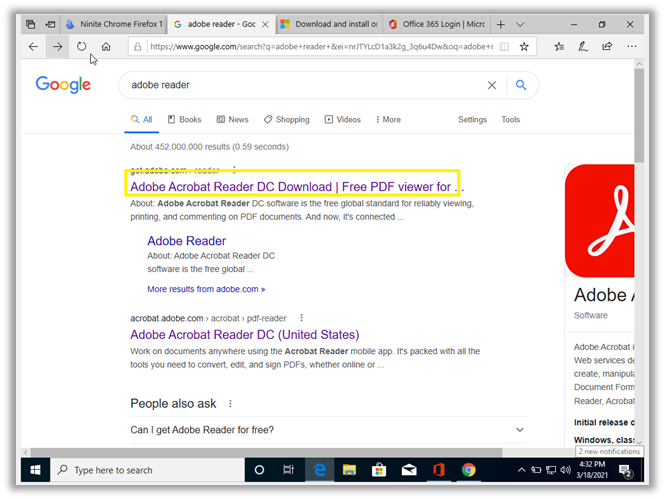Open the Favorites hub icon
Screen dimensions: 665x499
pos(559,47)
